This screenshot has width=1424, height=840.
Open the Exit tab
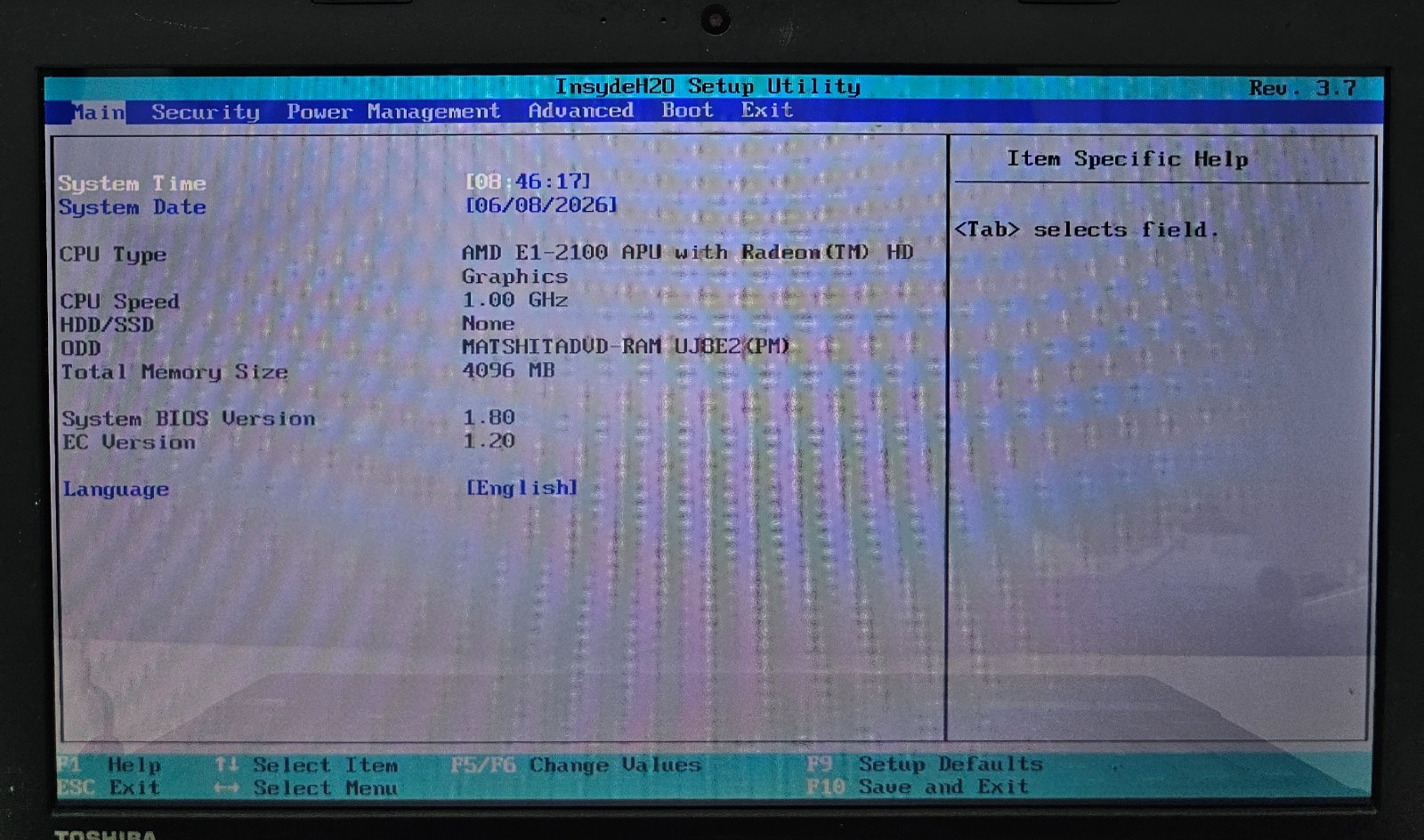pyautogui.click(x=767, y=109)
